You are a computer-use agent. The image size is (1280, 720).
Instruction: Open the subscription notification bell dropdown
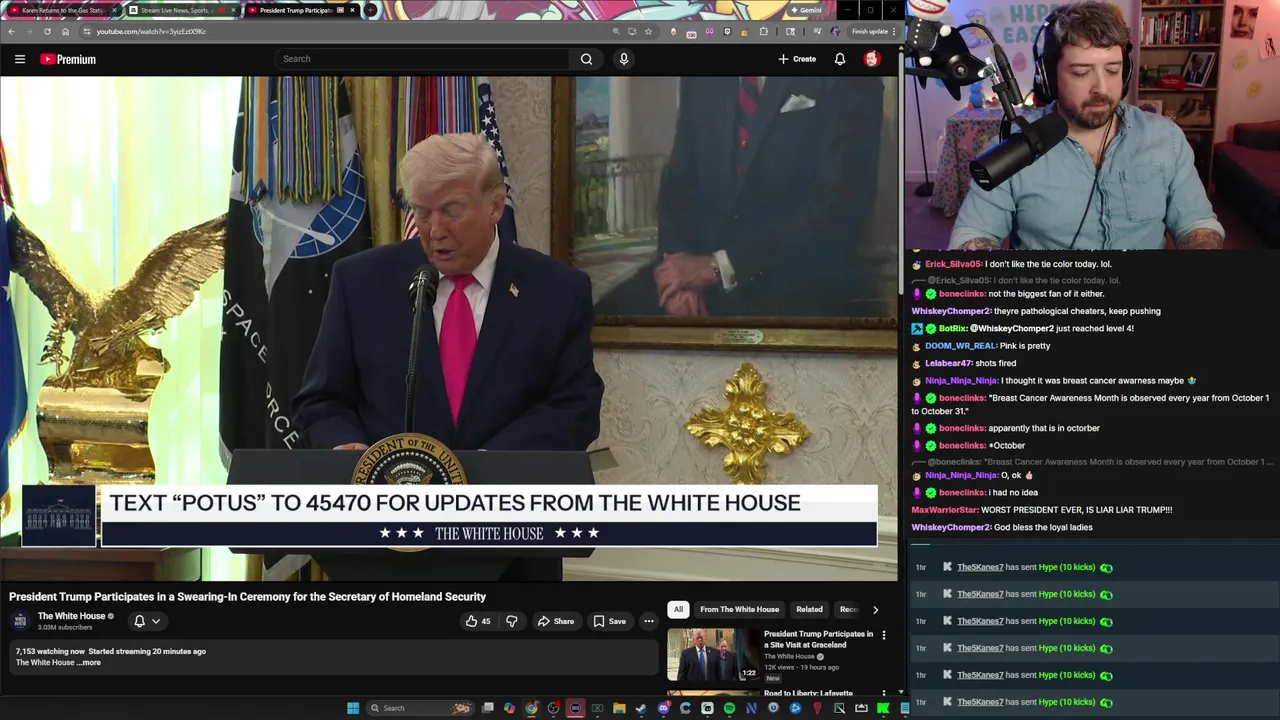pyautogui.click(x=146, y=621)
